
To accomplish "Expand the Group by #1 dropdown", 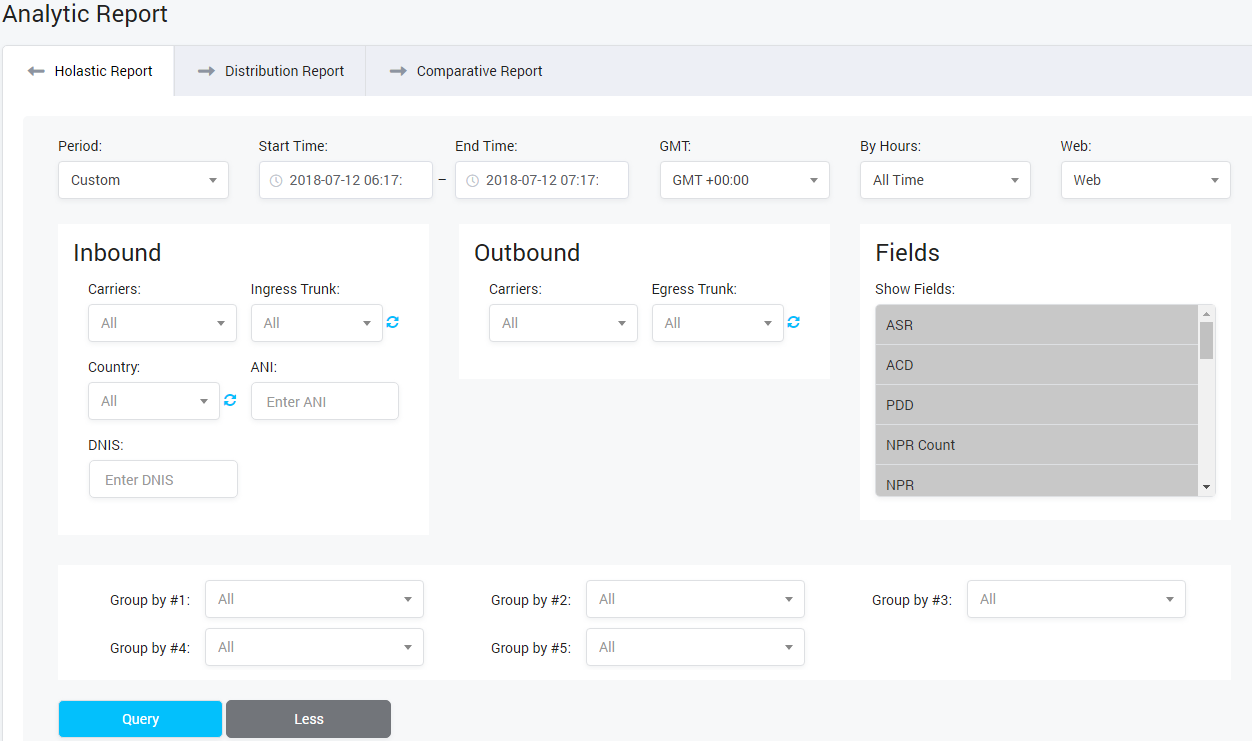I will pyautogui.click(x=313, y=598).
